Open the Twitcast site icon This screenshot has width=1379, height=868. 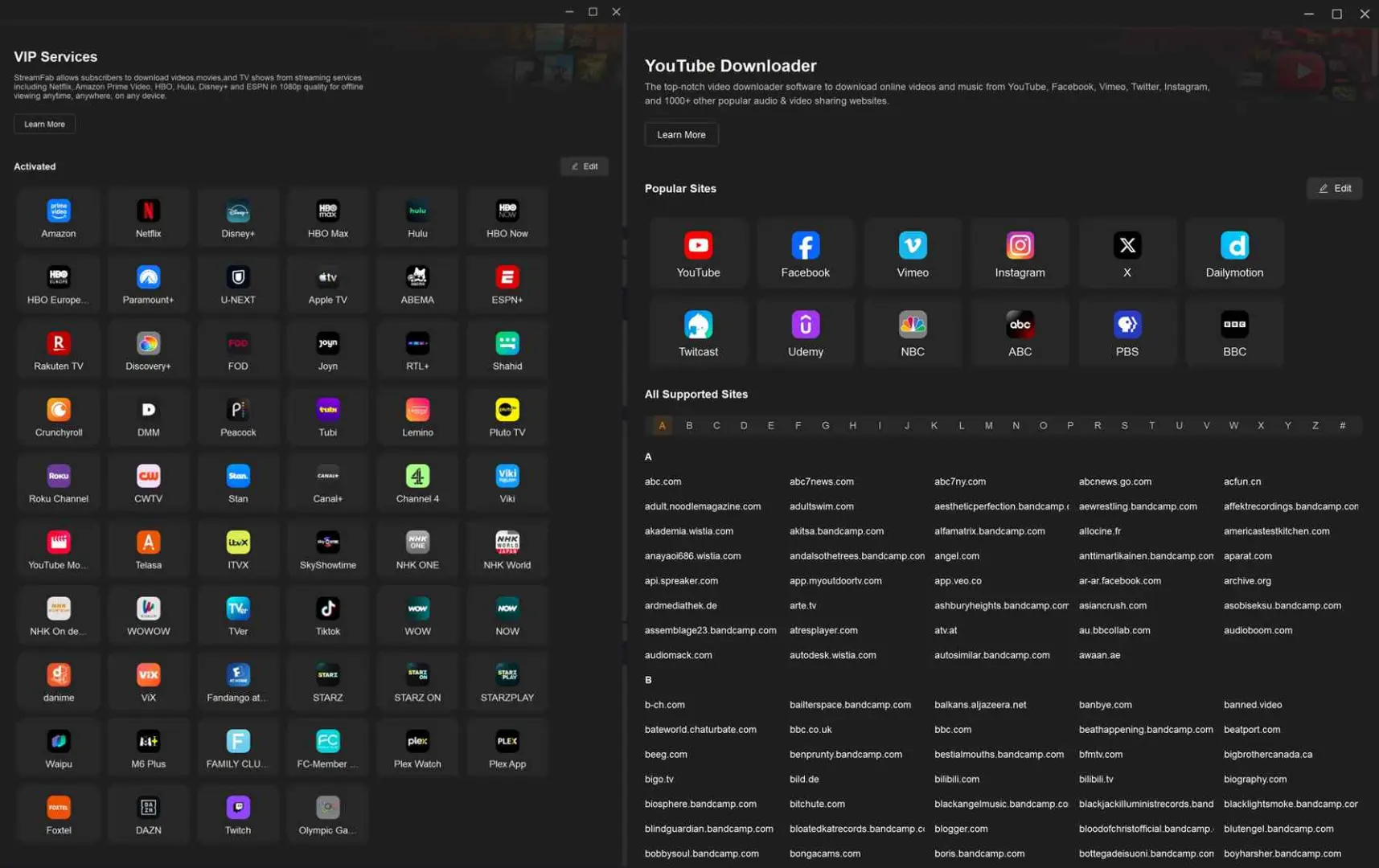698,333
